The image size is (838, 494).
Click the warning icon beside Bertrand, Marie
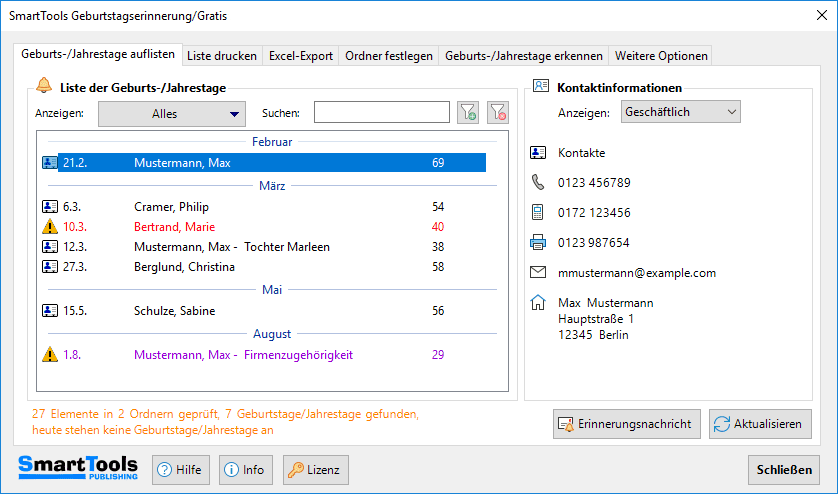coord(50,227)
